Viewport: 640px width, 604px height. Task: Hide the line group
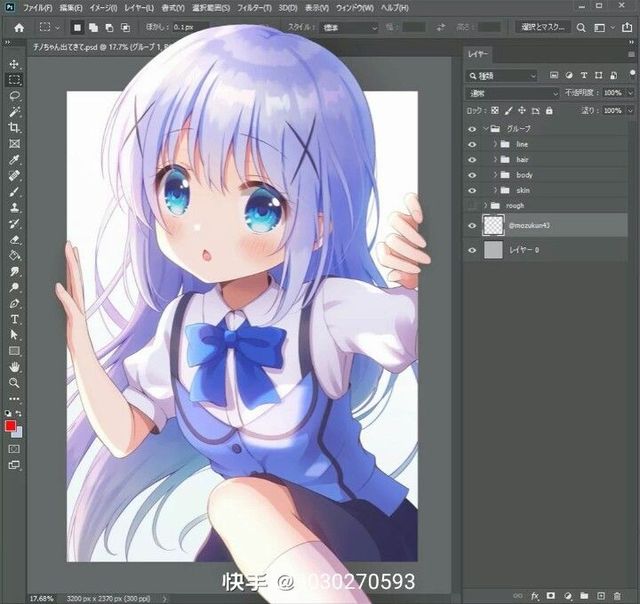[x=472, y=144]
